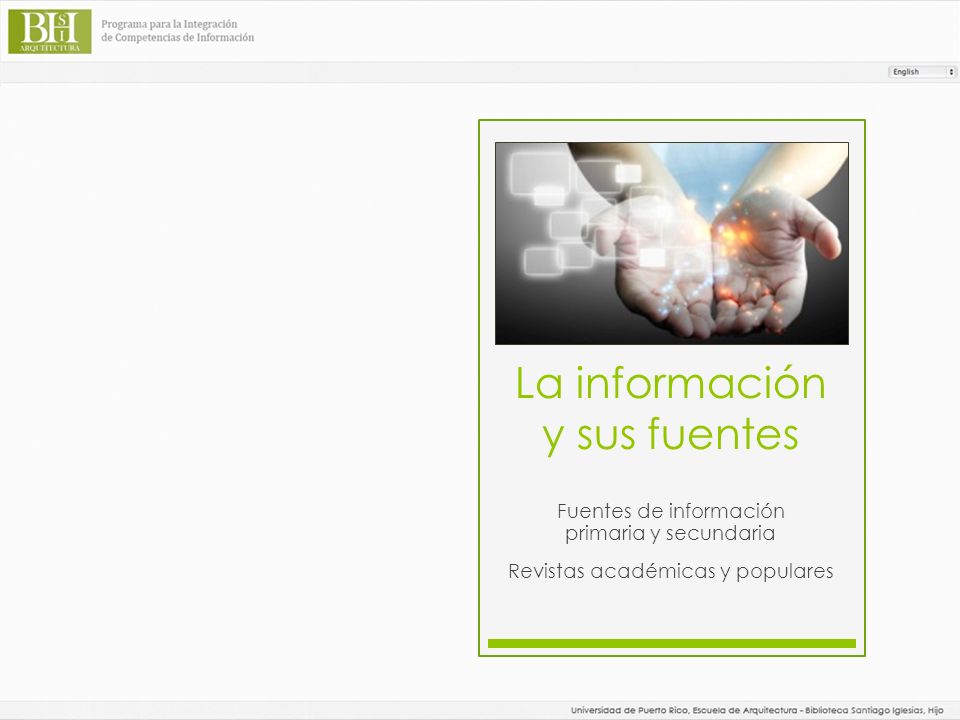Select 'Fuentes de información' subtitle line
Screen dimensions: 960x720
click(670, 511)
